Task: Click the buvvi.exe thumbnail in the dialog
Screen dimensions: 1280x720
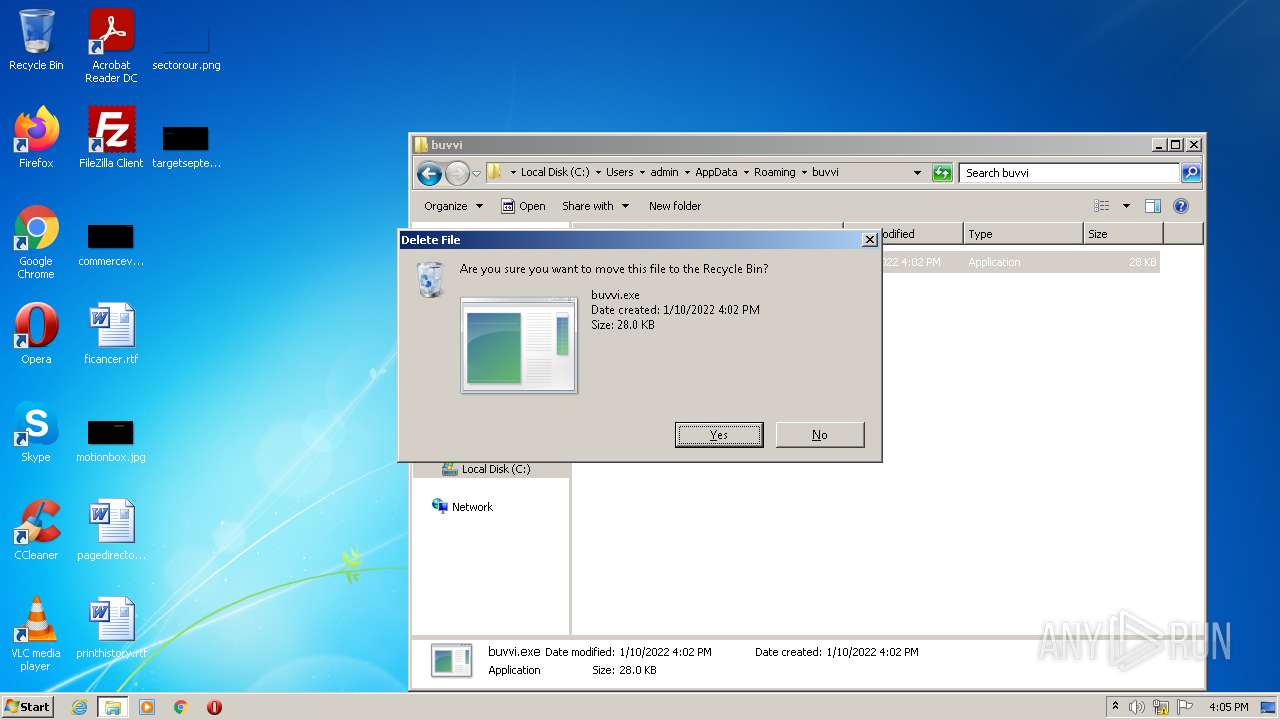Action: 519,345
